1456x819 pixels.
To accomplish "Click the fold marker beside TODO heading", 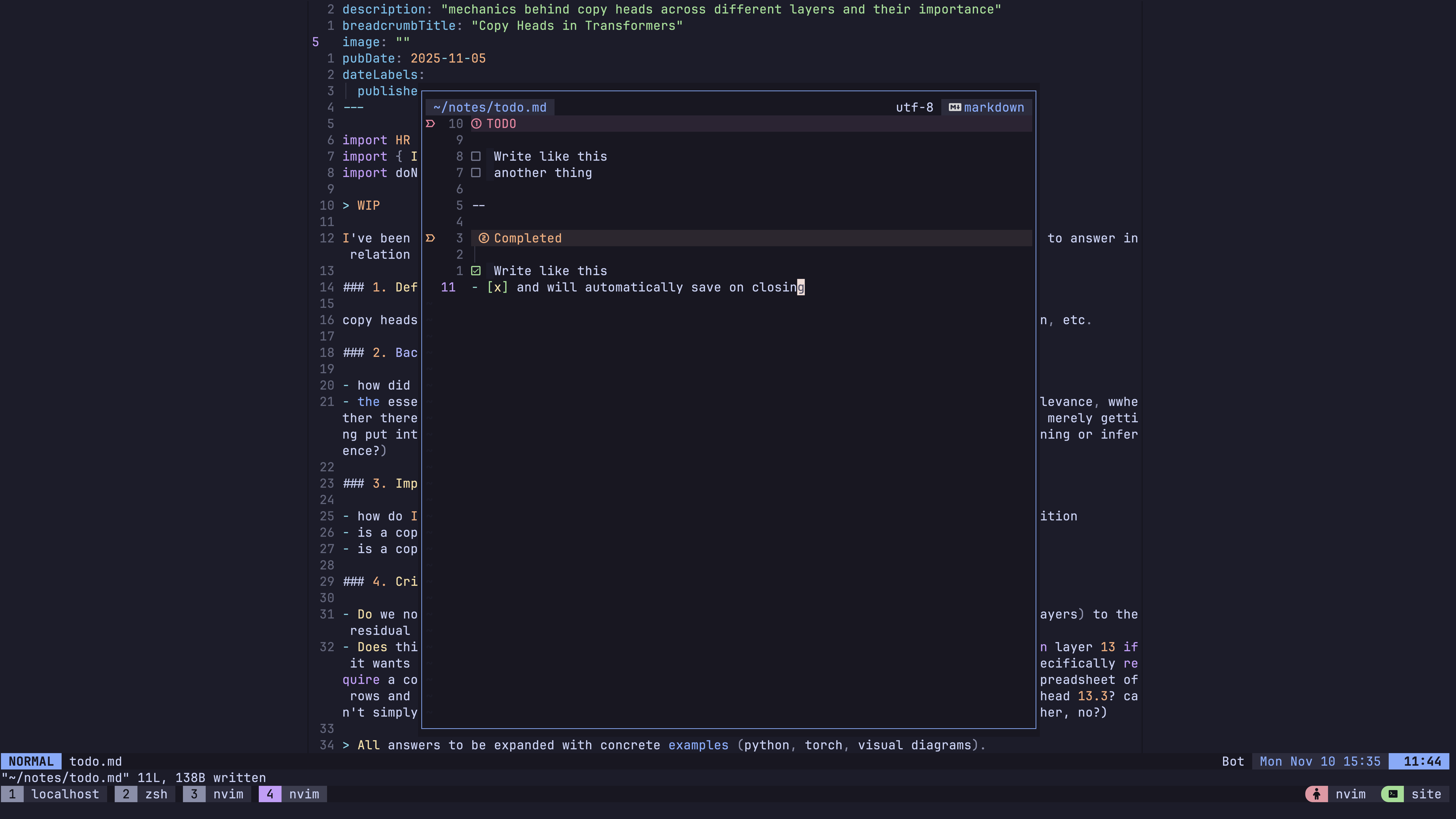I will [430, 124].
